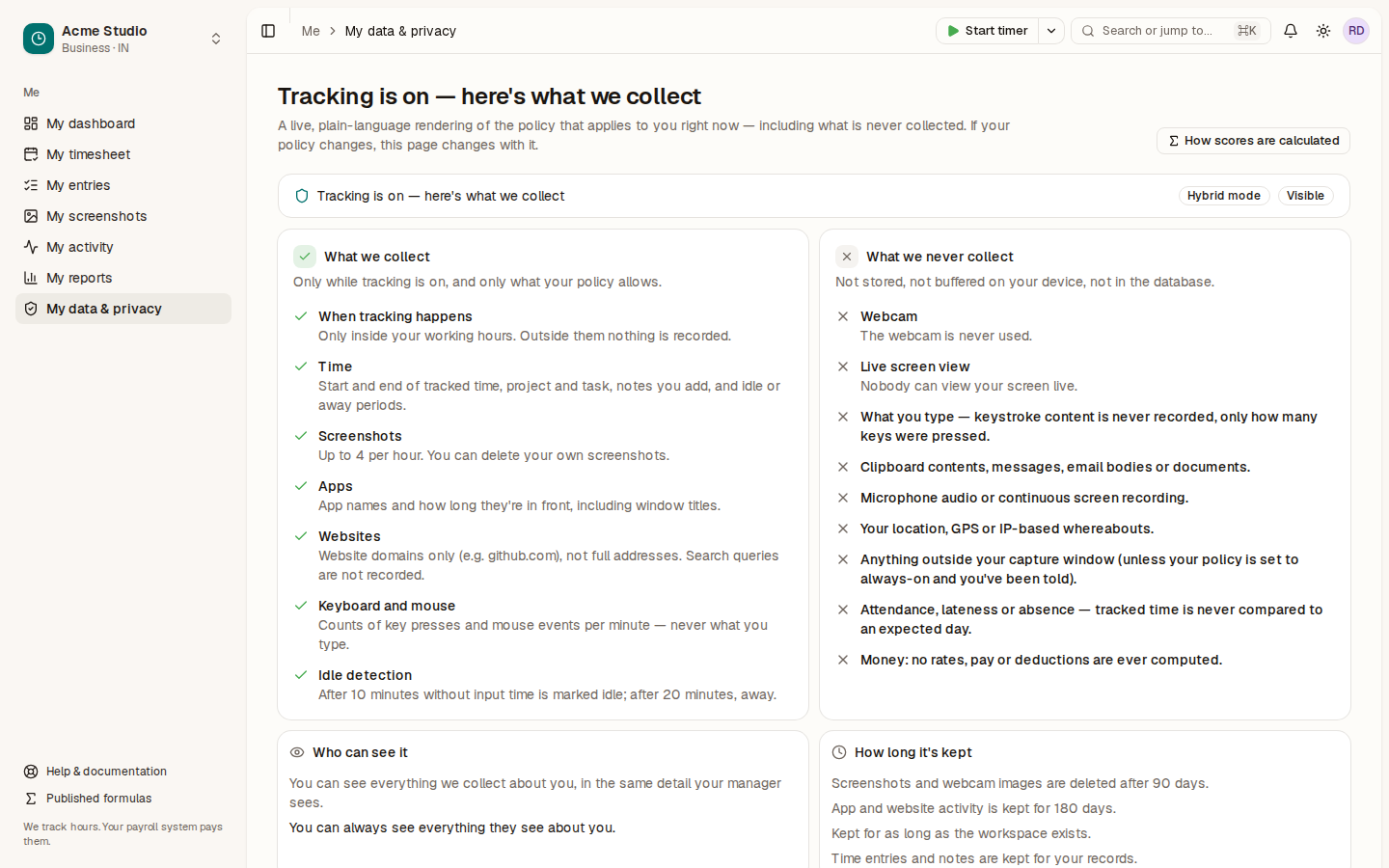Click the My screenshots image icon

(x=31, y=216)
